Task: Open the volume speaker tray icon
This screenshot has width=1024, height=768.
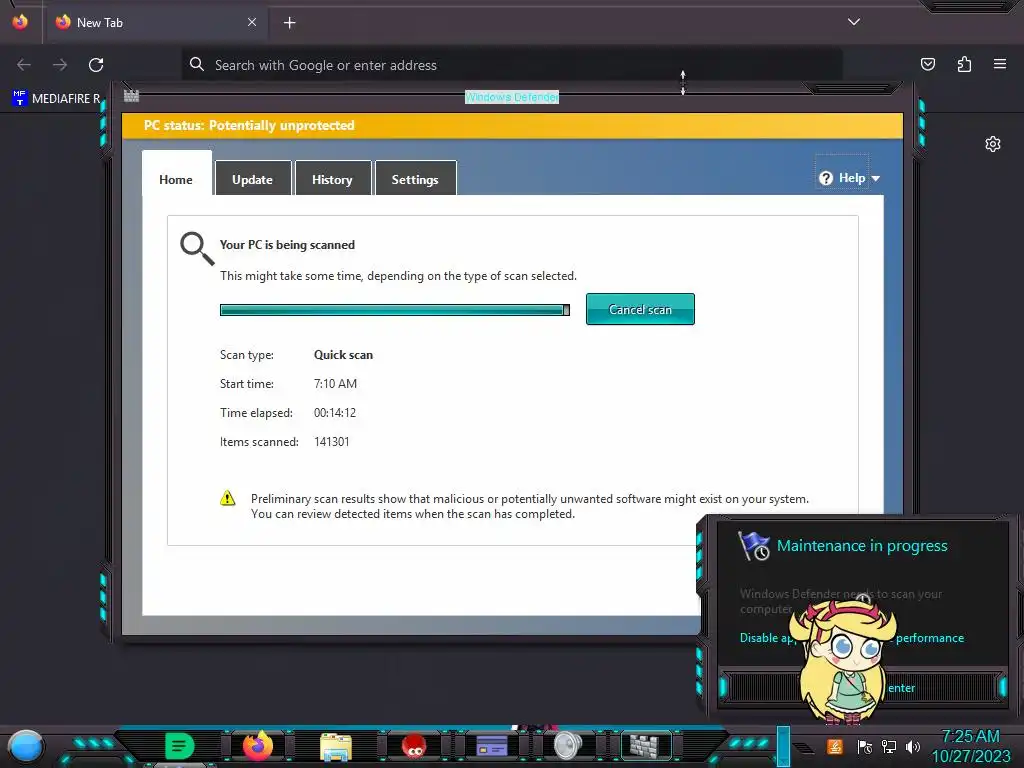Action: [912, 746]
